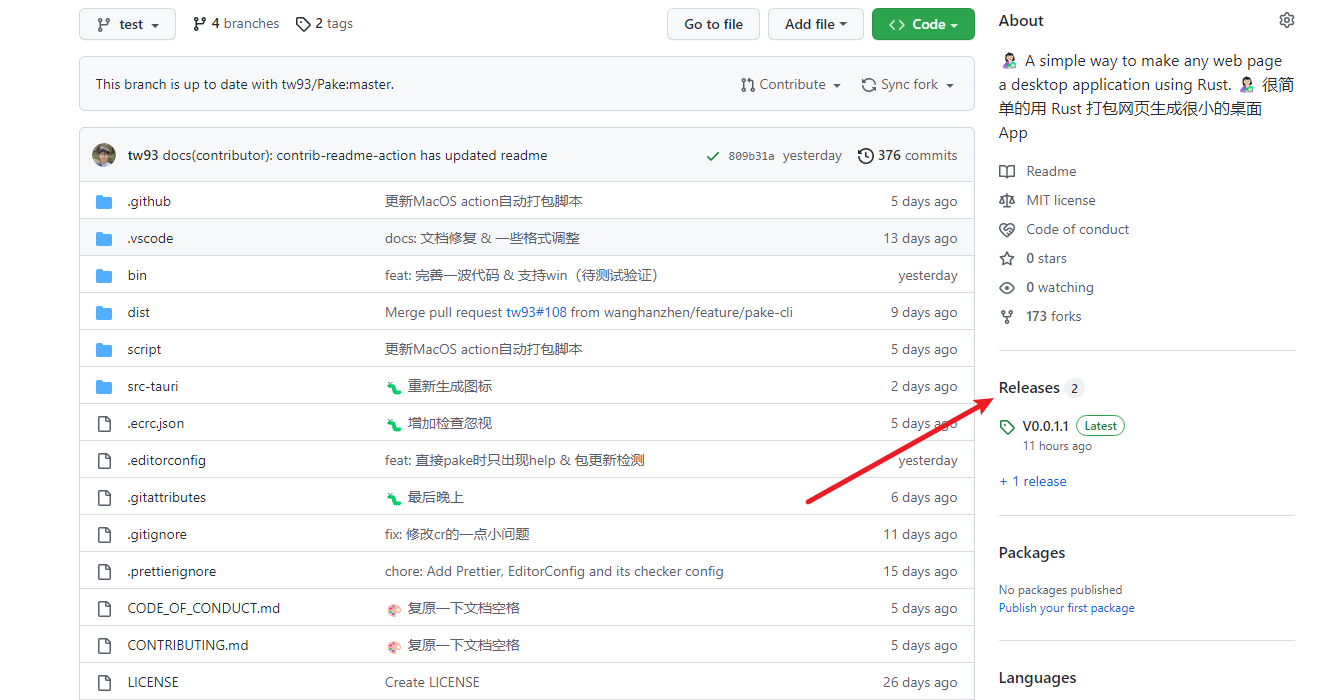Click the tw93 user avatar
1331x700 pixels.
pos(104,155)
